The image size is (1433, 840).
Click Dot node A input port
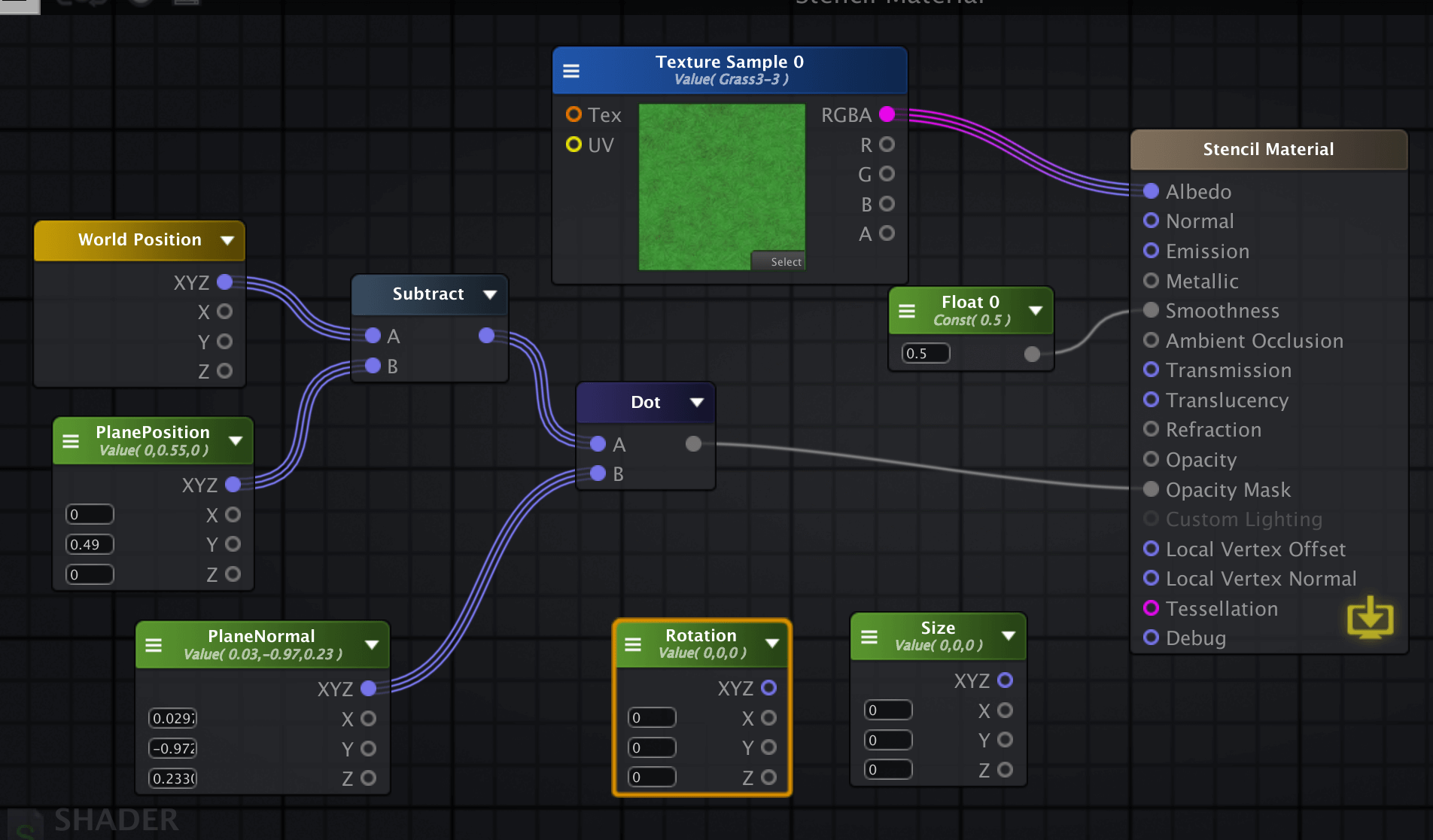point(598,444)
